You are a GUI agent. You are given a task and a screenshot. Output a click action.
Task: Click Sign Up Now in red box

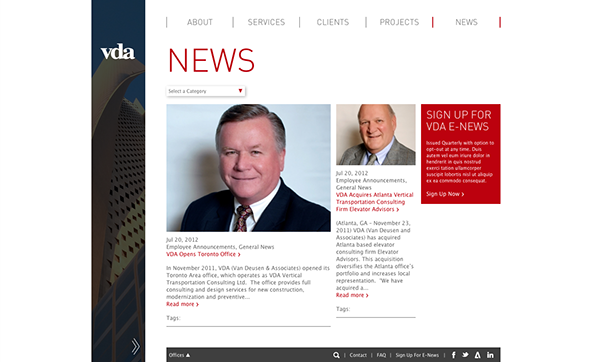point(445,194)
